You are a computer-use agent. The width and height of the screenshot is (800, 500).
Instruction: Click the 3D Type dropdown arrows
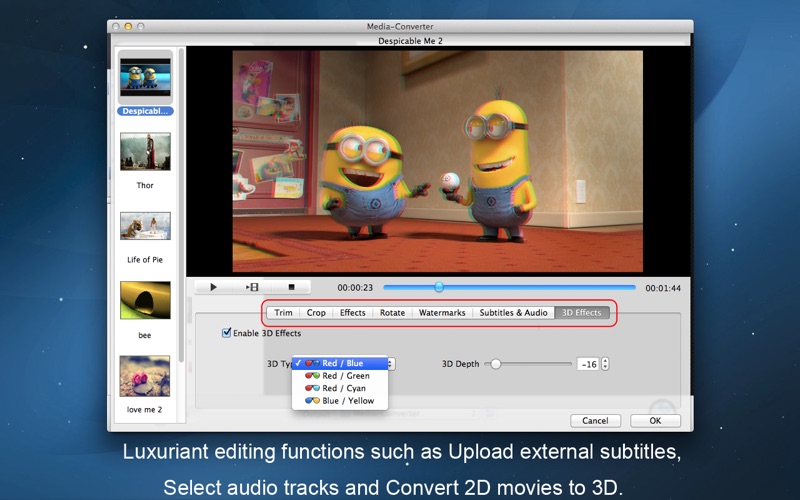[391, 364]
